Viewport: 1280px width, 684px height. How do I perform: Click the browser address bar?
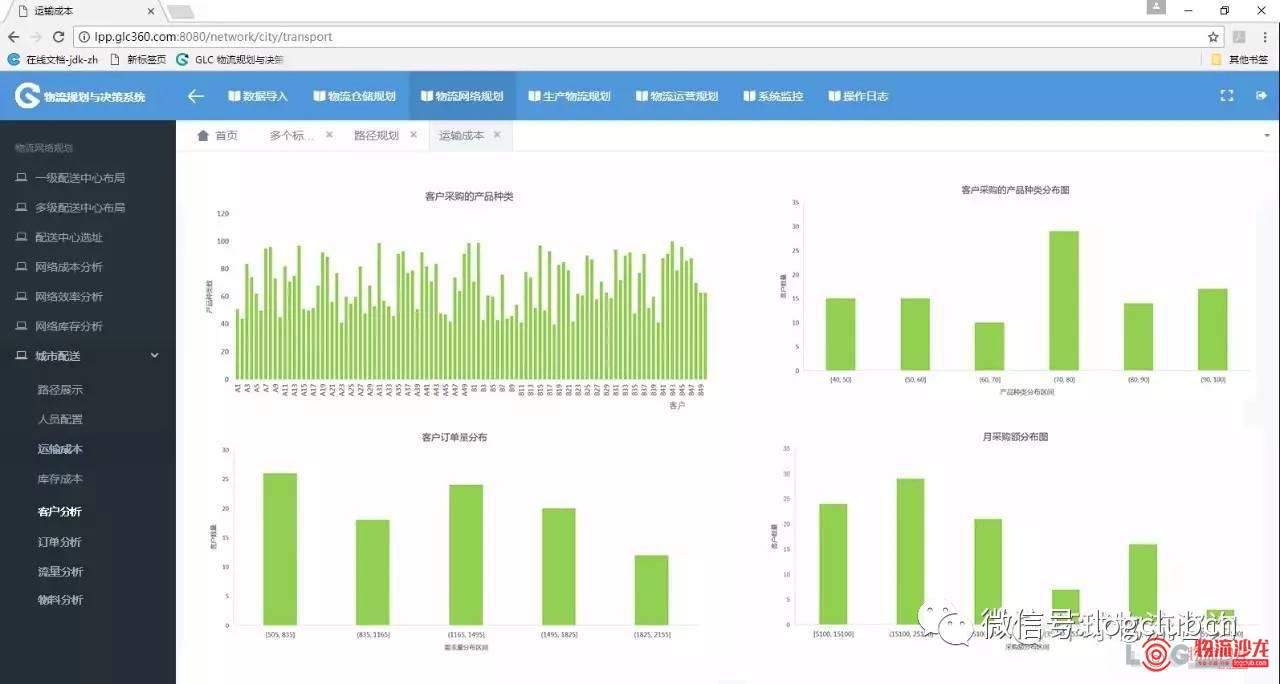click(640, 37)
